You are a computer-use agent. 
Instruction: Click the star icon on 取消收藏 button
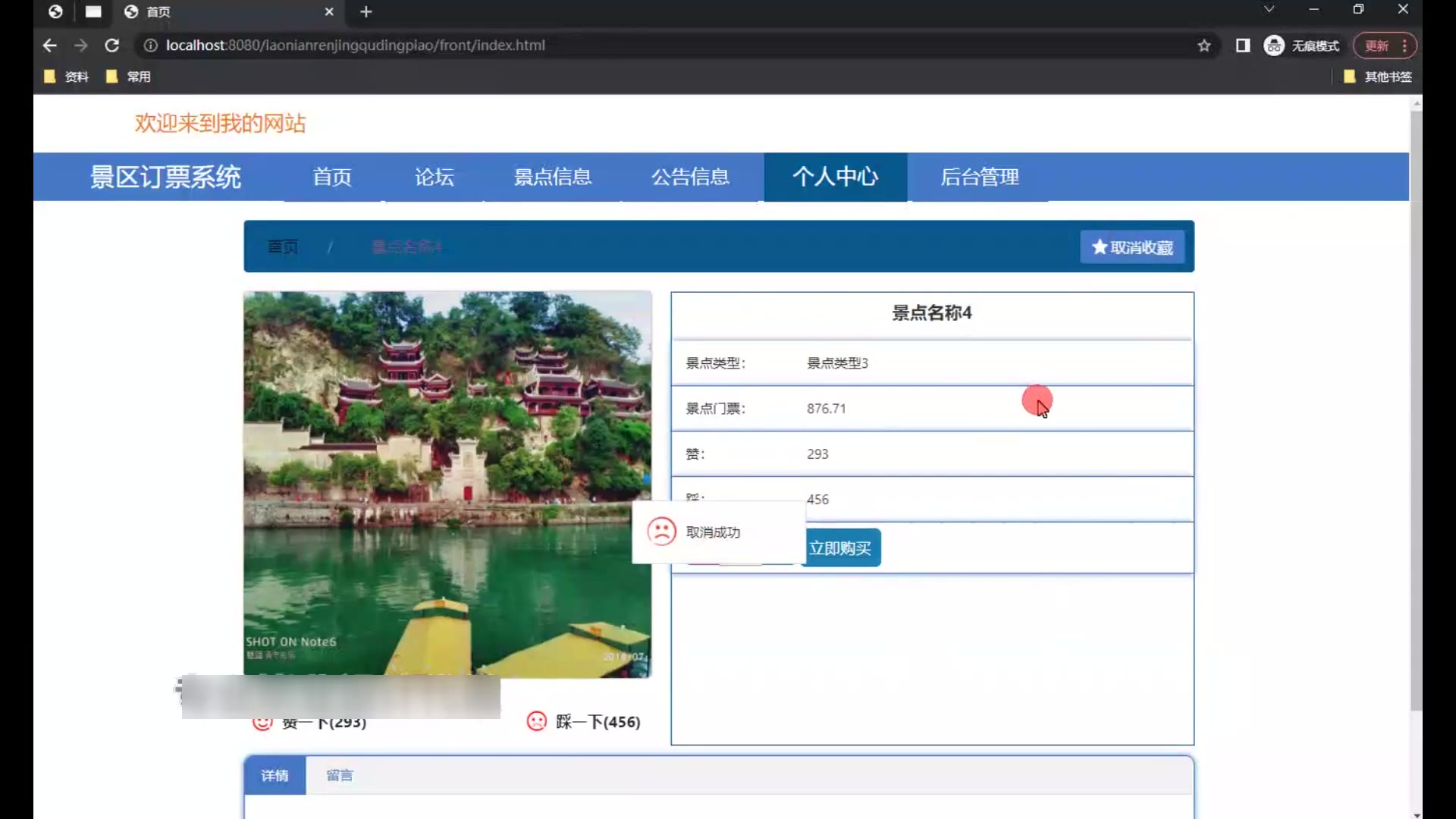[x=1099, y=247]
